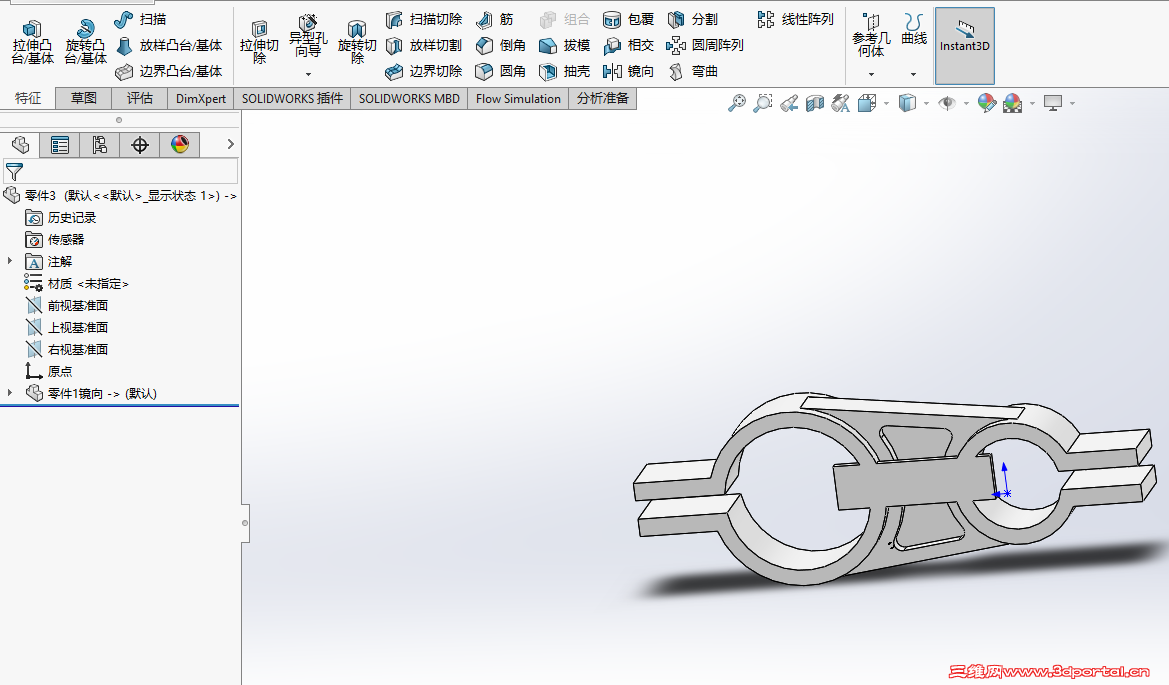Click the Zoom to Fit magnifier icon
The width and height of the screenshot is (1169, 685).
pos(737,103)
